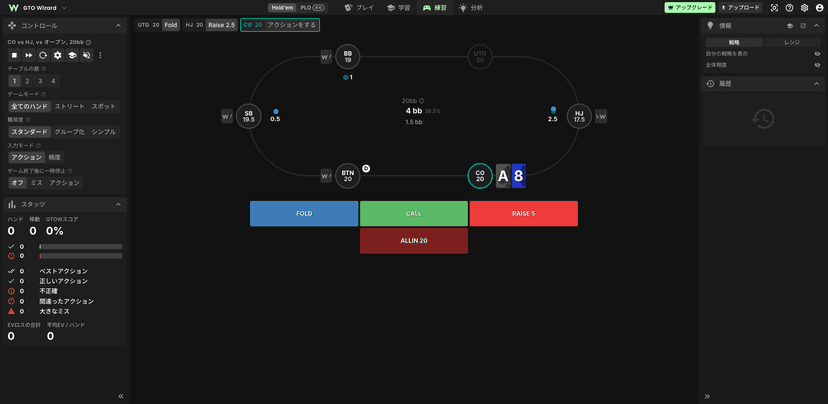
Task: Open the 分析 tab
Action: pyautogui.click(x=471, y=8)
